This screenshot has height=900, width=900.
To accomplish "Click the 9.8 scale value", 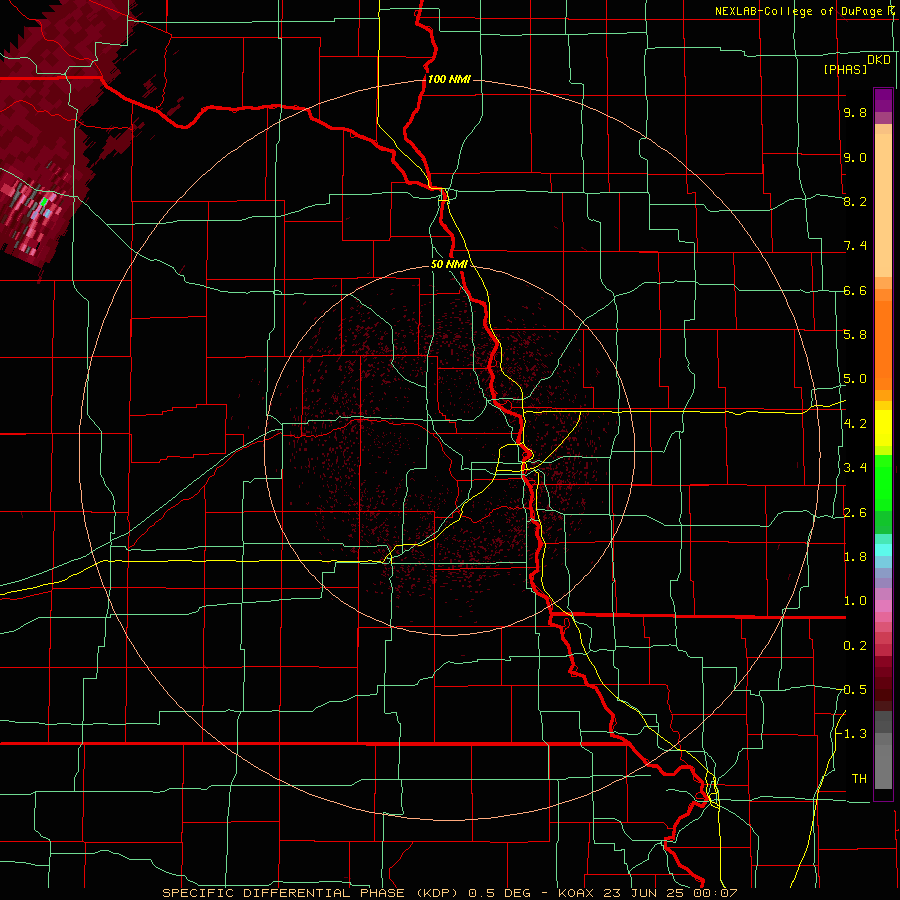I will click(855, 112).
